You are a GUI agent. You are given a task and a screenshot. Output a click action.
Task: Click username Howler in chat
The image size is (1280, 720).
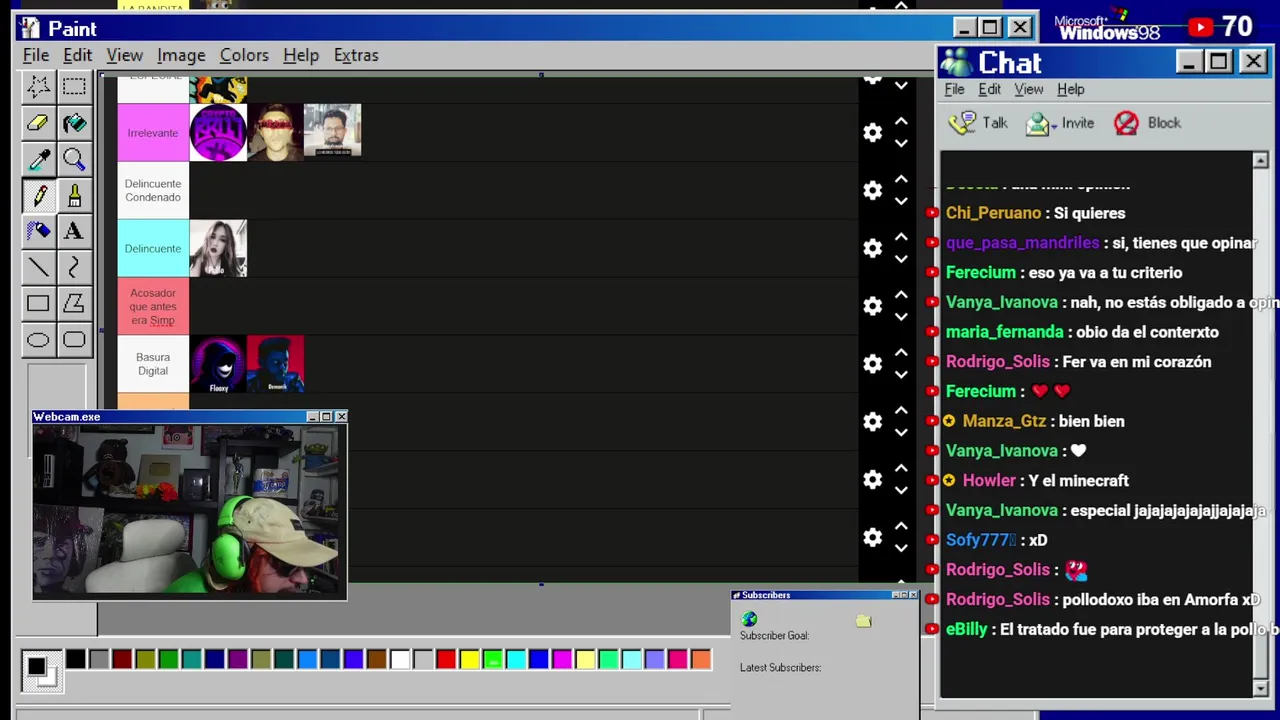tap(989, 481)
